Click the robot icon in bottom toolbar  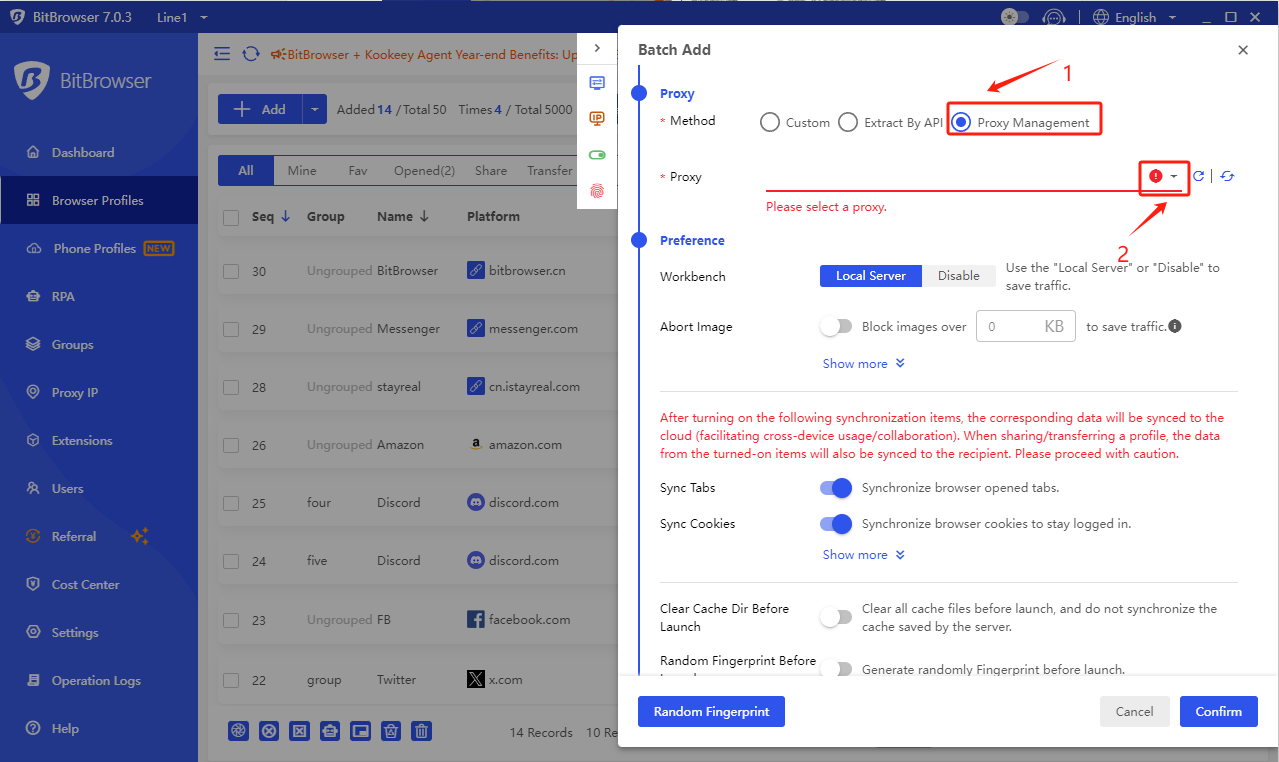point(330,732)
